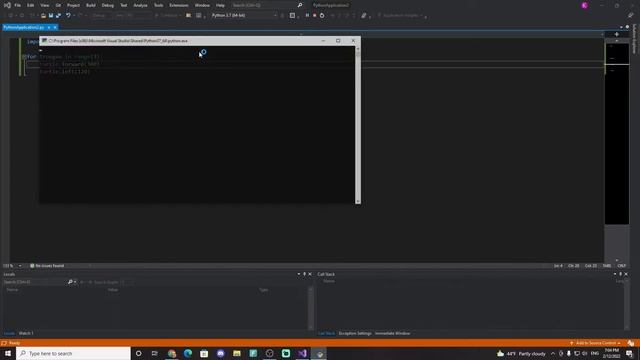Click the Locals panel vertical scrollbar
Viewport: 640px width, 360px height.
tap(311, 308)
